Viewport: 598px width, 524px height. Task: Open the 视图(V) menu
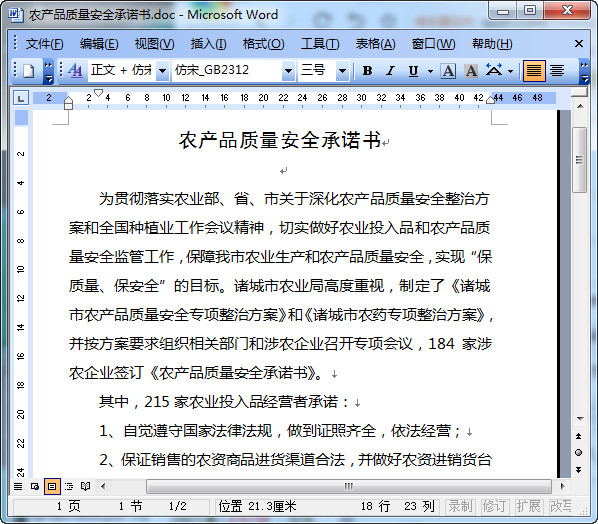pyautogui.click(x=154, y=44)
